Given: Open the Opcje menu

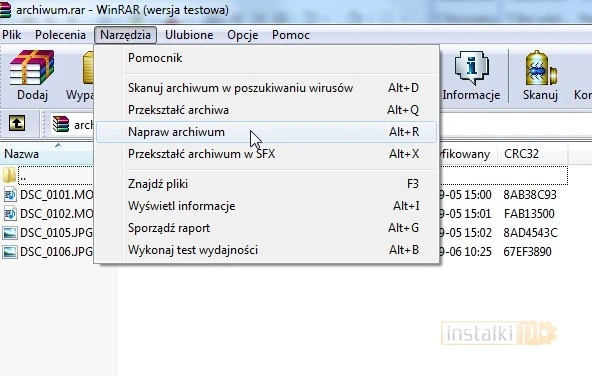Looking at the screenshot, I should [243, 35].
